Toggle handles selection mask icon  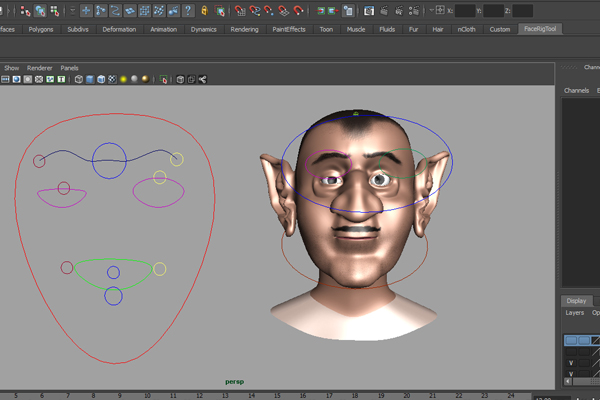coord(86,11)
